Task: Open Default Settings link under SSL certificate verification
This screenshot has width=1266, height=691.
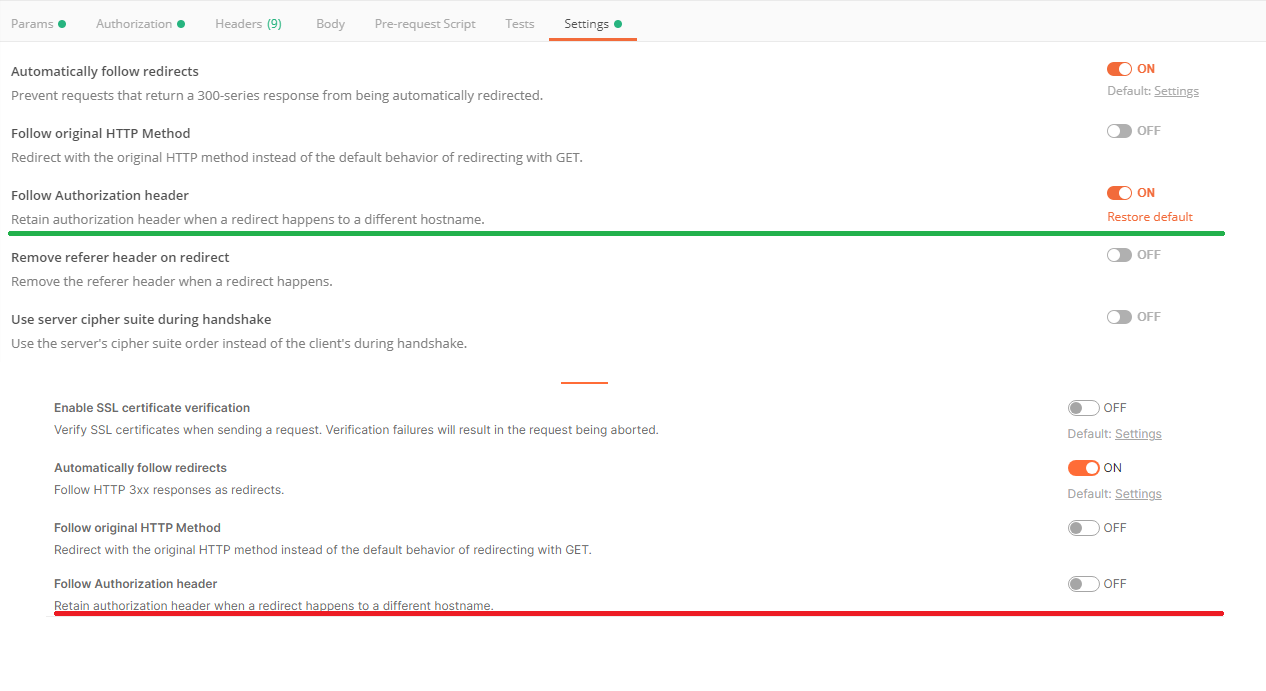Action: click(x=1138, y=434)
